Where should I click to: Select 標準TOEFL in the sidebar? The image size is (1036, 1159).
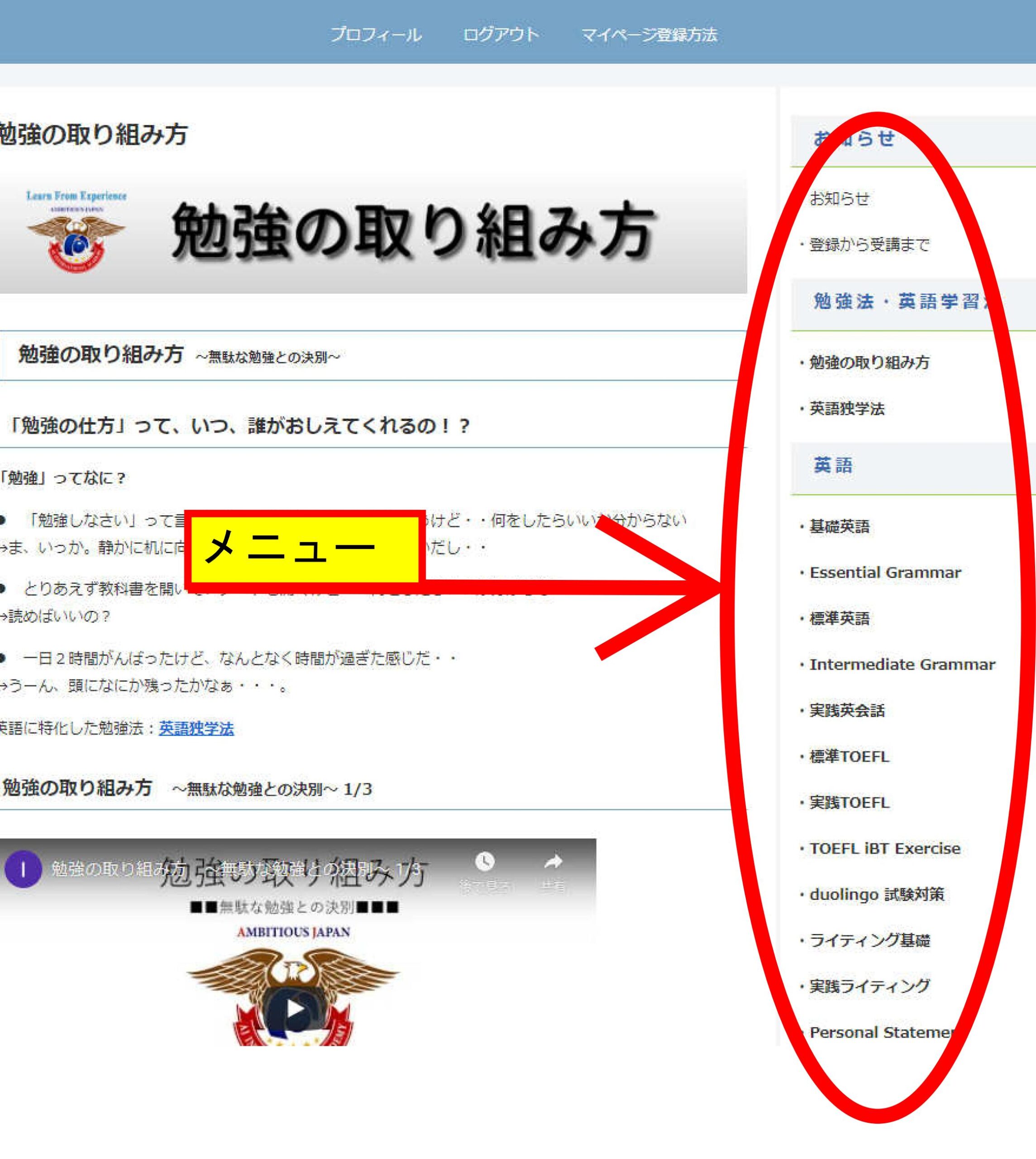(x=849, y=757)
